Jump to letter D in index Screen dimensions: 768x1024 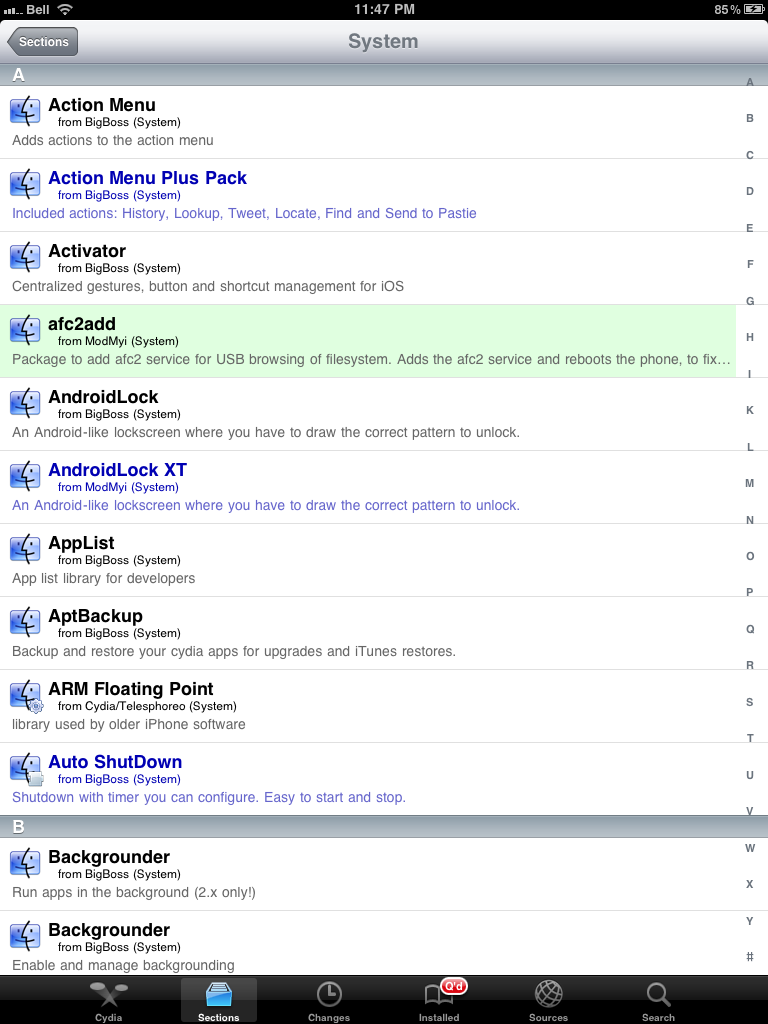(x=750, y=191)
